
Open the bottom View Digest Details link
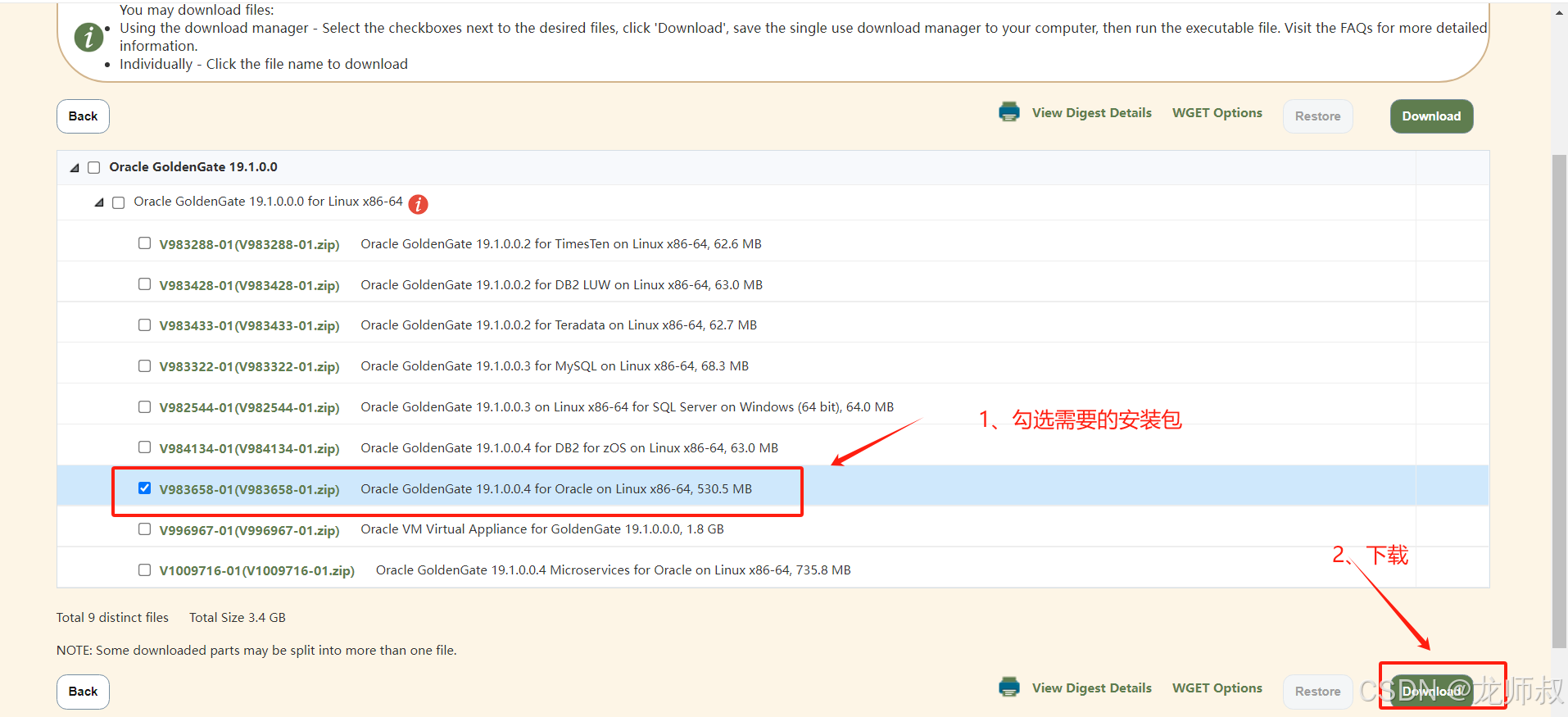[1091, 688]
